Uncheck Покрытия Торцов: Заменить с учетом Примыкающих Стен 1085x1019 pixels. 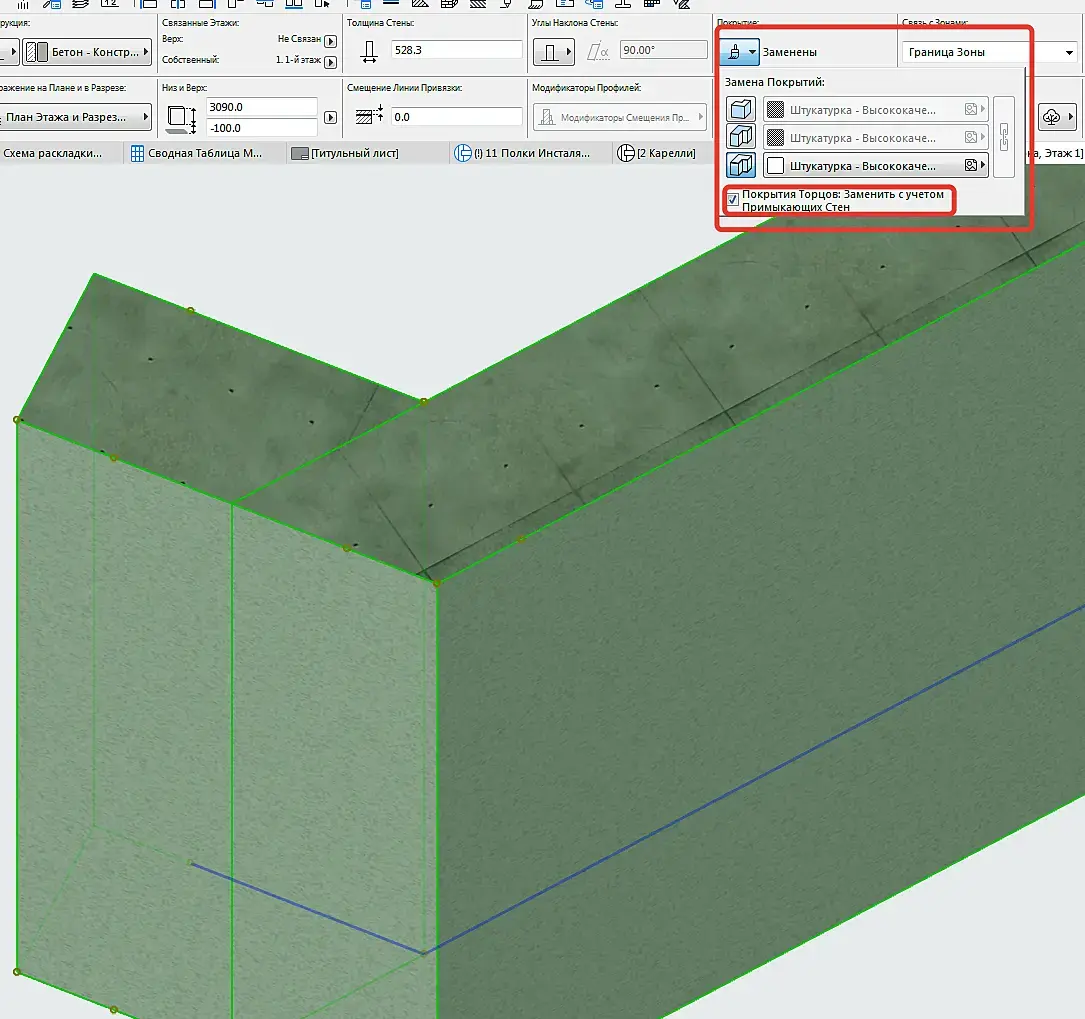click(x=733, y=200)
